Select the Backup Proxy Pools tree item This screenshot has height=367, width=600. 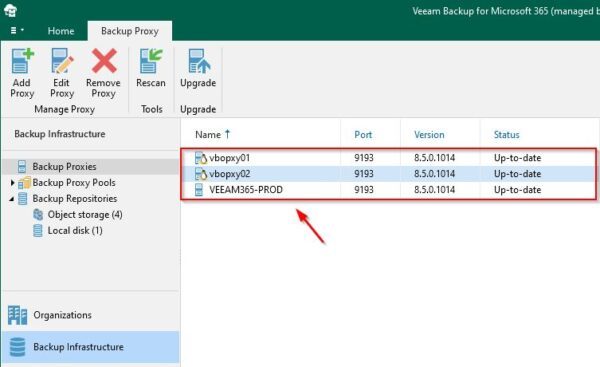tap(74, 183)
